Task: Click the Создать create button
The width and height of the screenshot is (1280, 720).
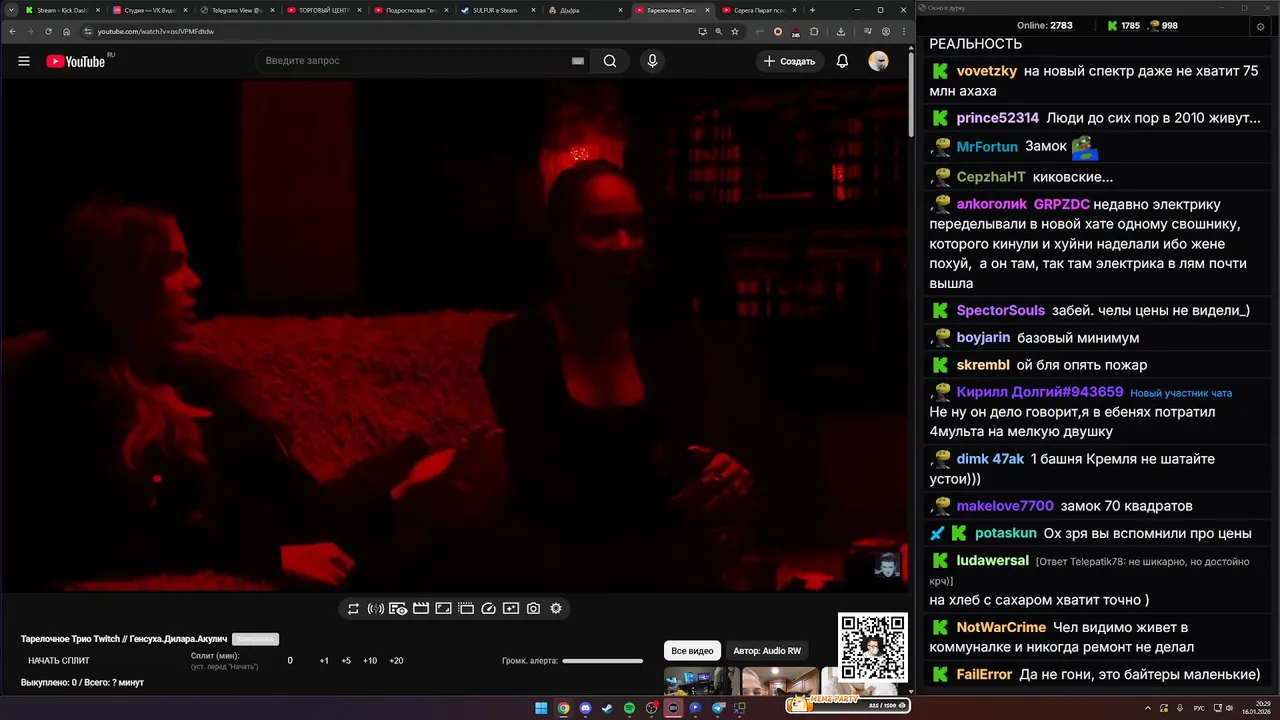Action: tap(790, 61)
